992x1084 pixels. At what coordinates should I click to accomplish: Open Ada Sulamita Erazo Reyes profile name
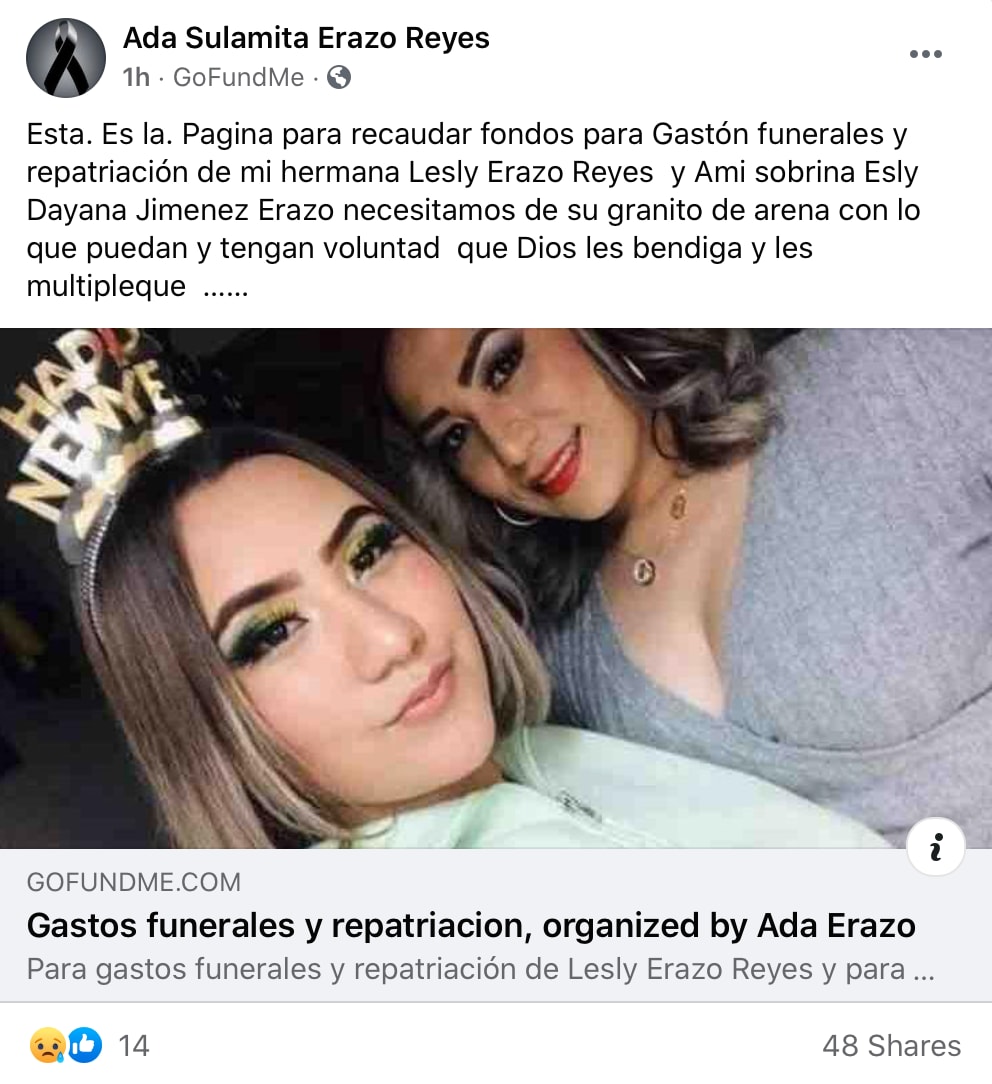(306, 38)
